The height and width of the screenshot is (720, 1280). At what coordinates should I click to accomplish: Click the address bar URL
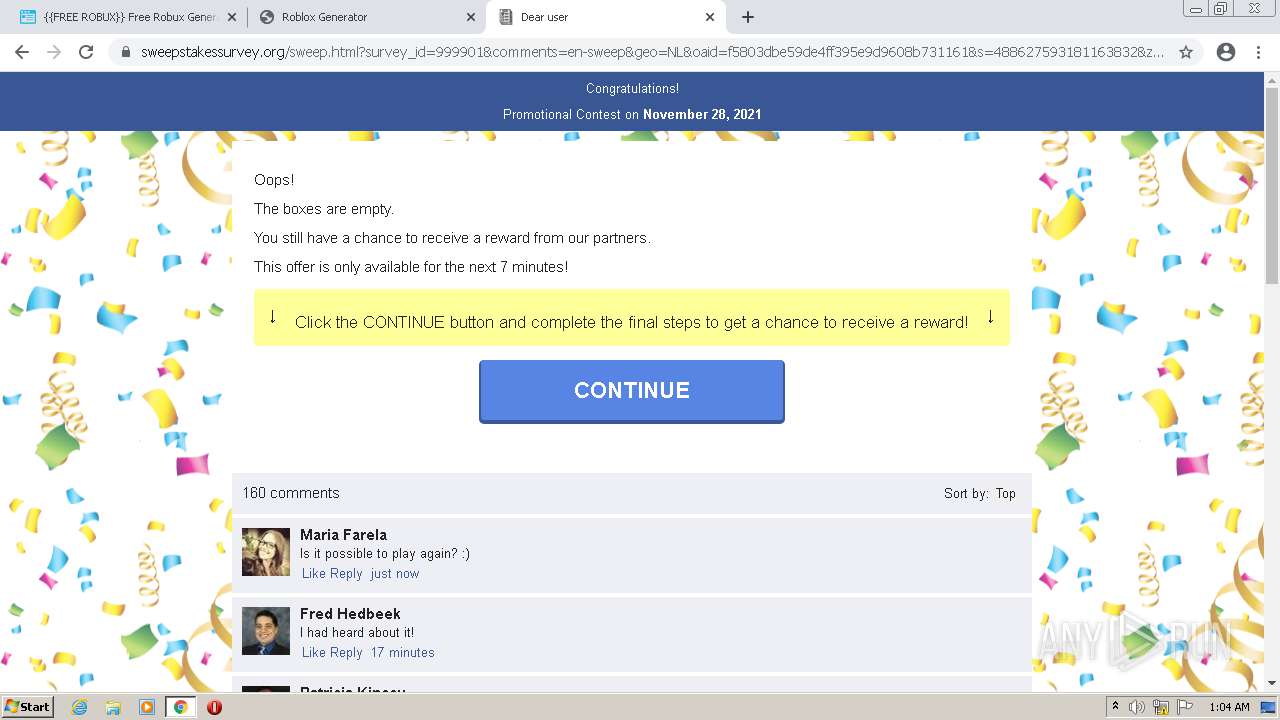652,52
